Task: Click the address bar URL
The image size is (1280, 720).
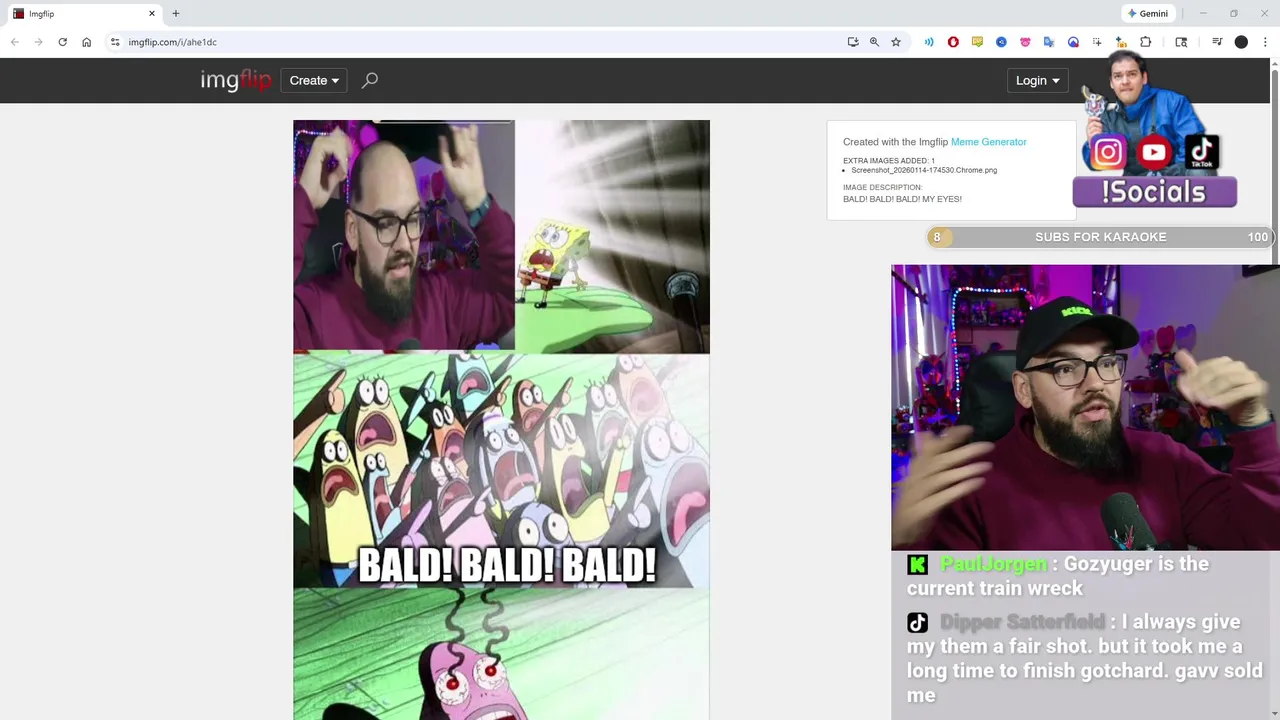Action: pyautogui.click(x=173, y=42)
